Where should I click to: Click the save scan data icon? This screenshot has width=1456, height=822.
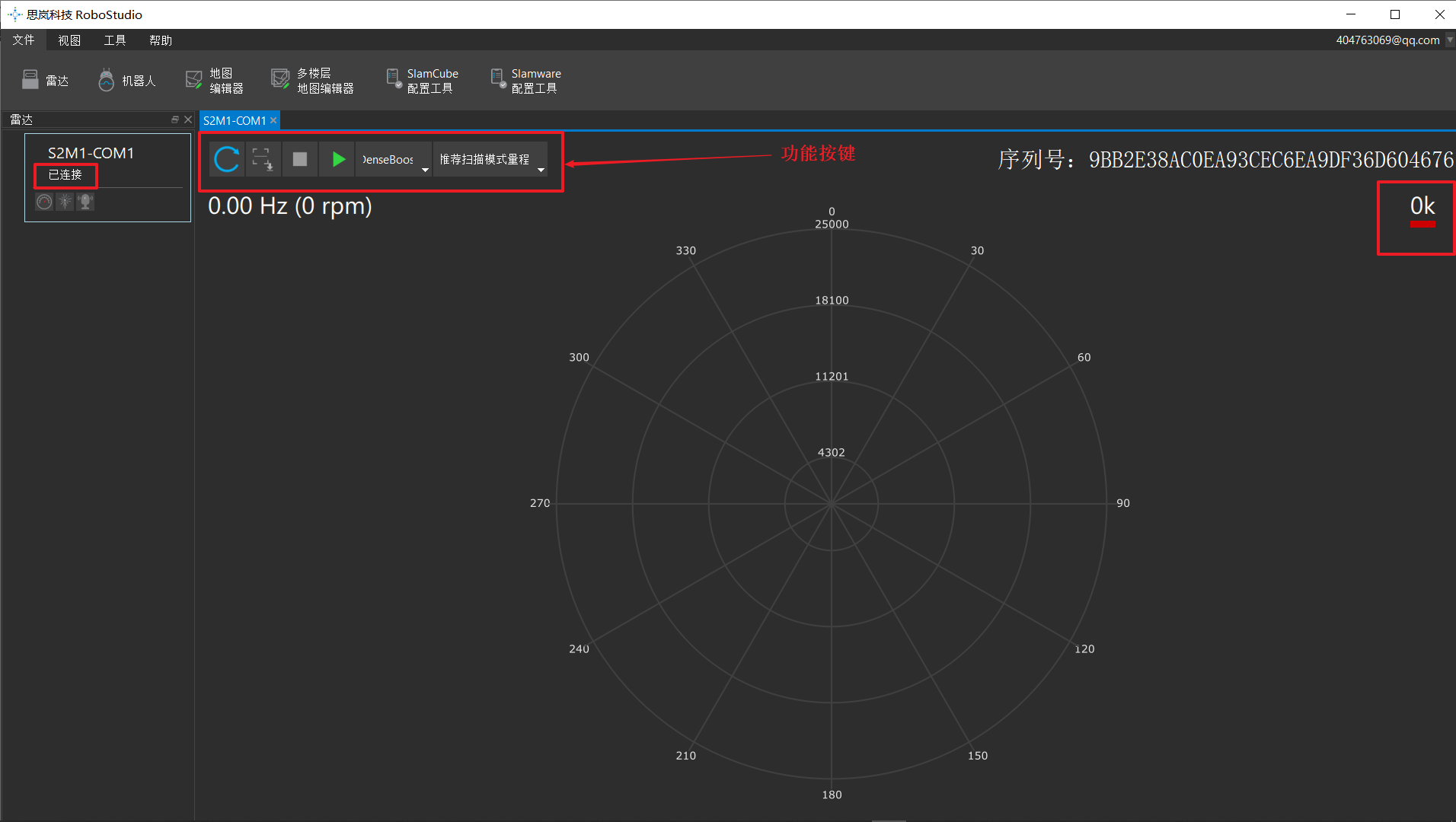[x=263, y=159]
